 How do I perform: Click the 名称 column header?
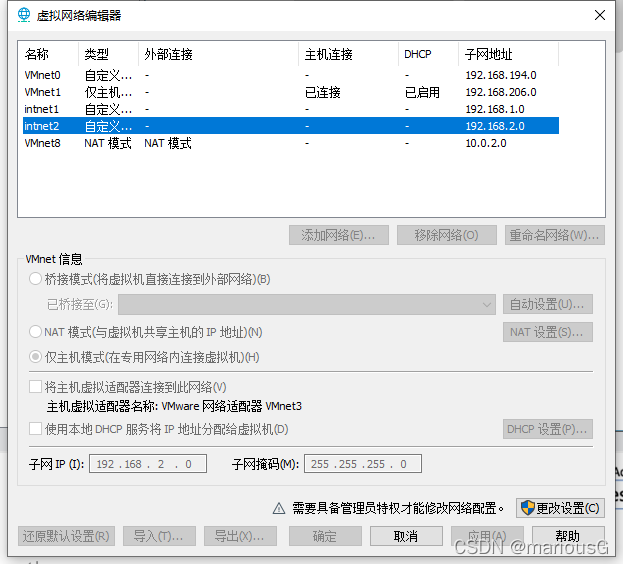pos(48,54)
